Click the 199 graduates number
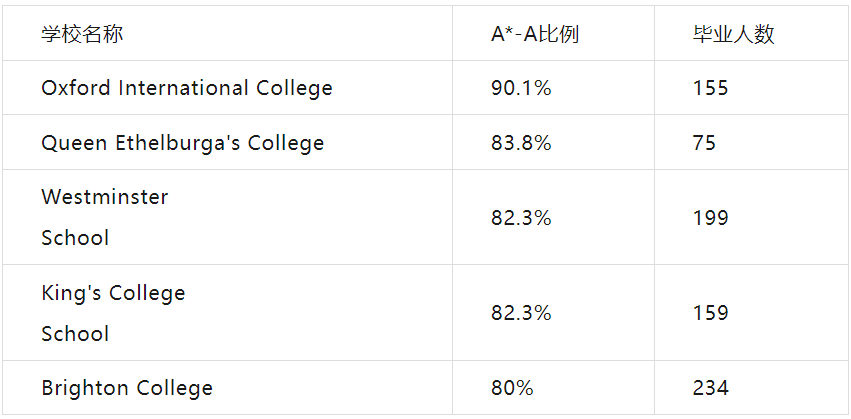This screenshot has height=419, width=851. coord(710,218)
